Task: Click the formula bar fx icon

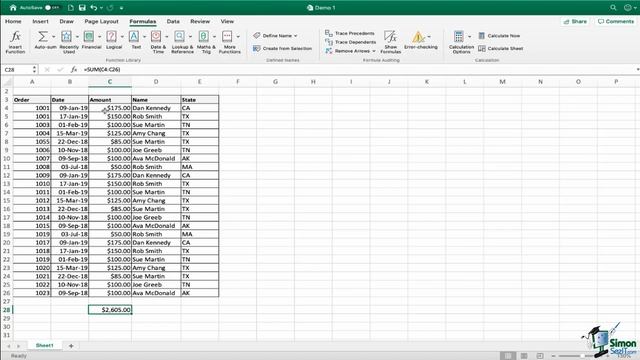Action: click(73, 70)
